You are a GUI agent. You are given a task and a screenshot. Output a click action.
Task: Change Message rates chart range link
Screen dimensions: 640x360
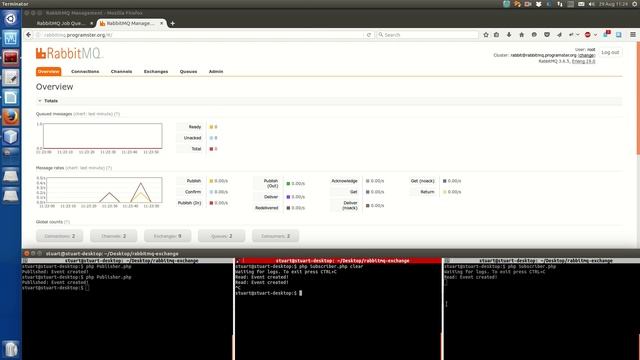[x=85, y=168]
